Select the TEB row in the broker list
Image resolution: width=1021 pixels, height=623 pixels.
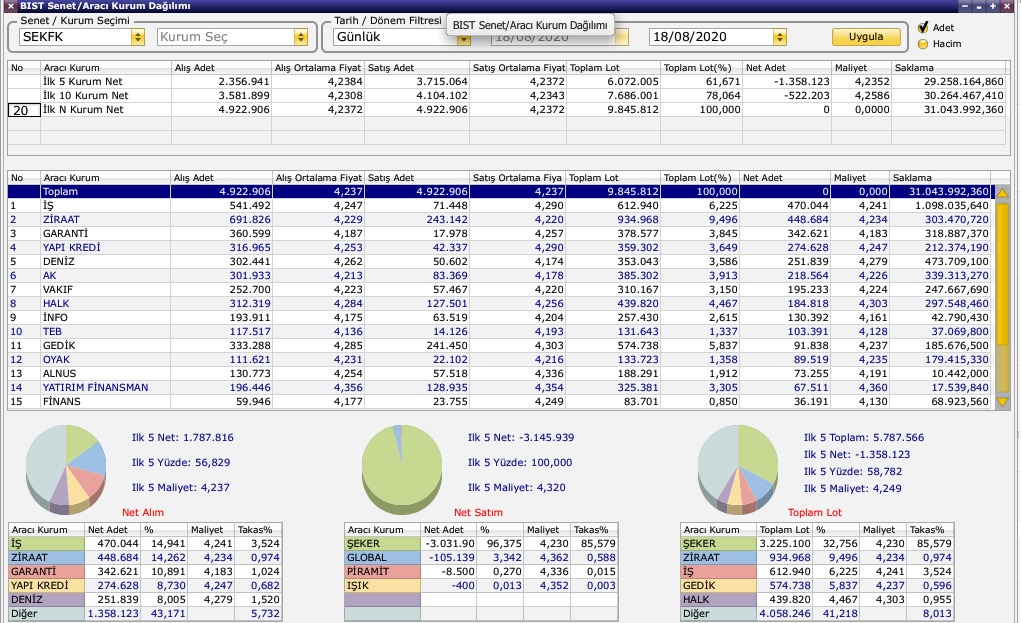(x=499, y=331)
